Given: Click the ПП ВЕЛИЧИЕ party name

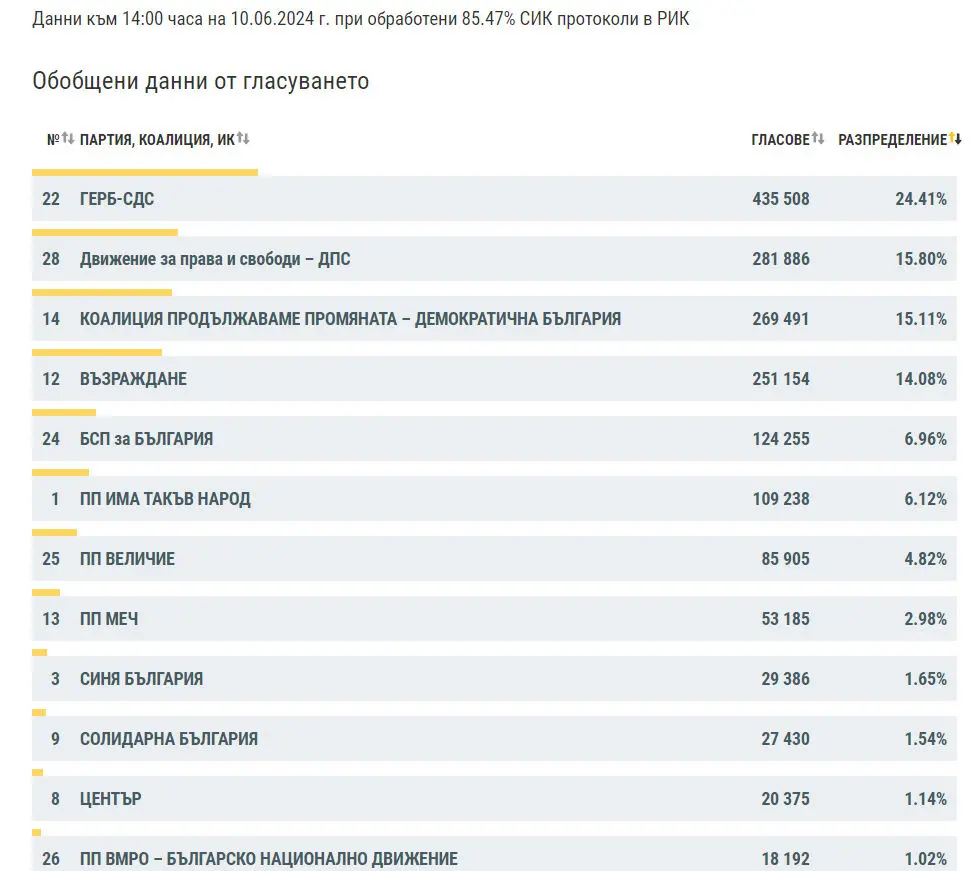Looking at the screenshot, I should 127,559.
